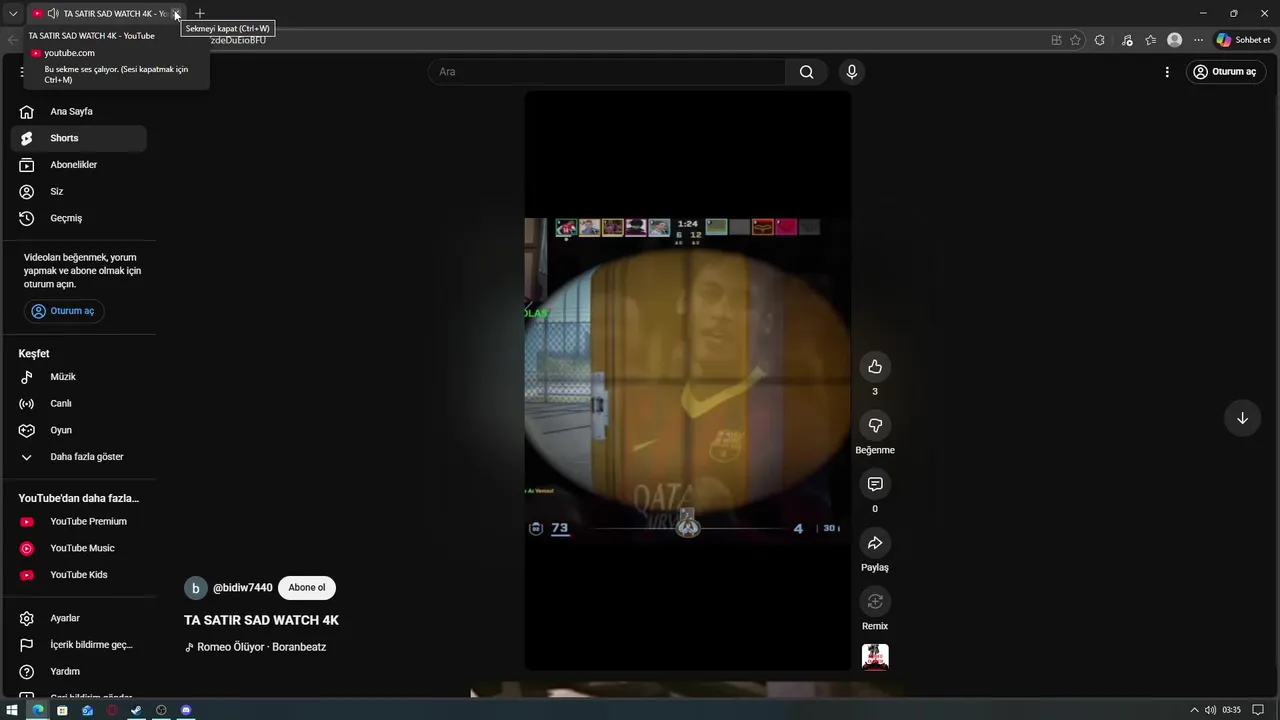1280x720 pixels.
Task: Open Romeo Ölüyor · Boranbeatz sound link
Action: coord(262,647)
